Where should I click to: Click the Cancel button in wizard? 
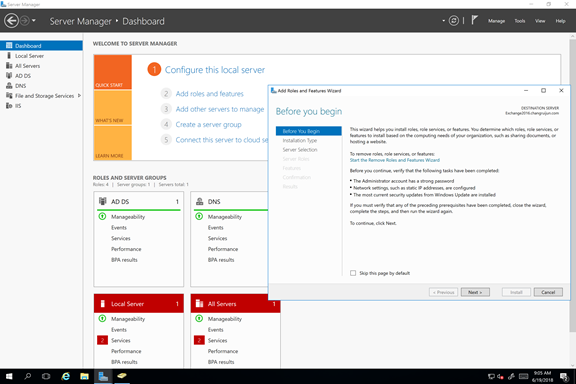point(548,292)
